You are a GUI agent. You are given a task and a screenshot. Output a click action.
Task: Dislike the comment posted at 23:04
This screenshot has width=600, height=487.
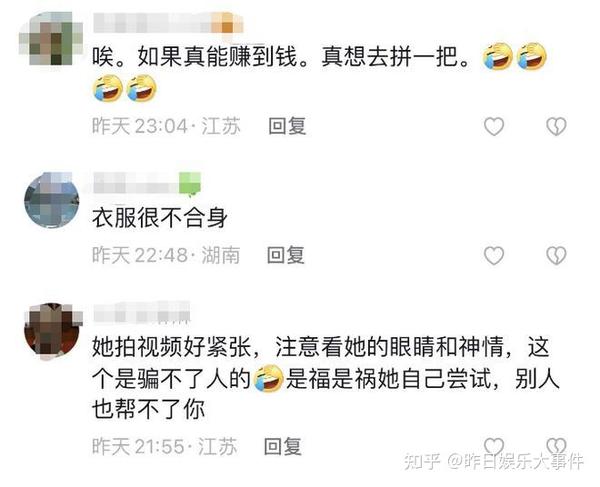click(x=556, y=126)
